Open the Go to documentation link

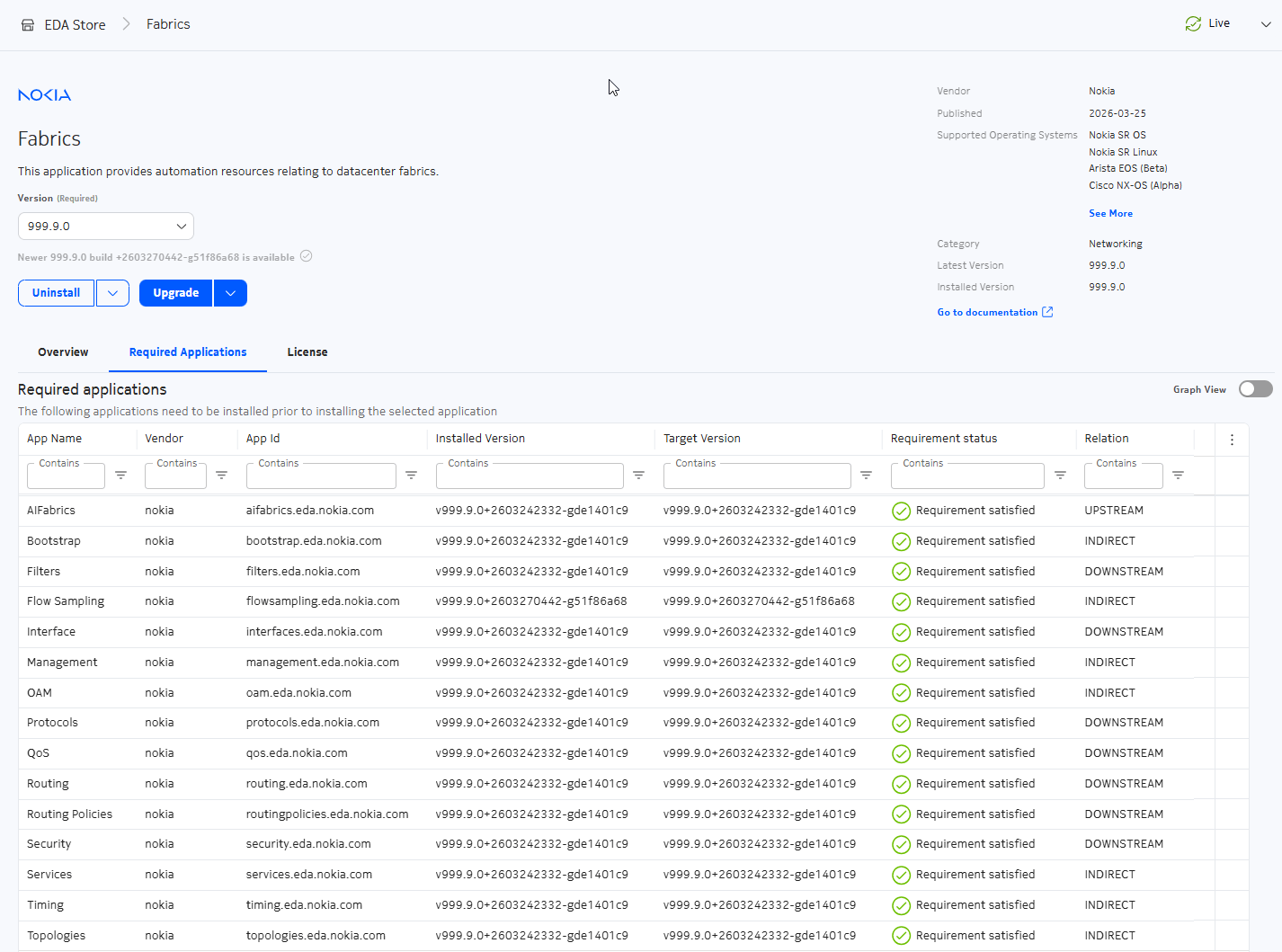pyautogui.click(x=987, y=313)
